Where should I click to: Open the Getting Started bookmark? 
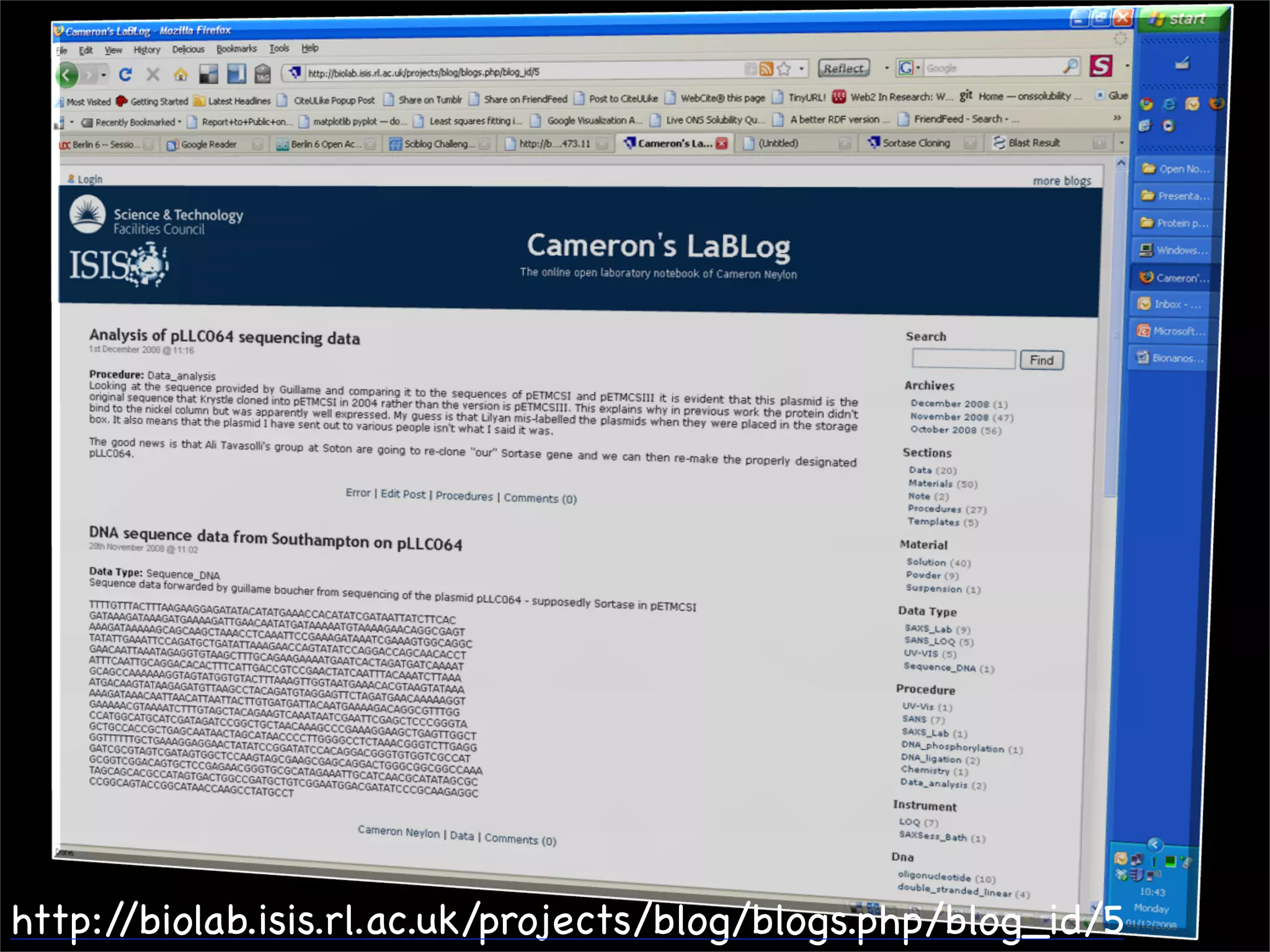(x=152, y=101)
